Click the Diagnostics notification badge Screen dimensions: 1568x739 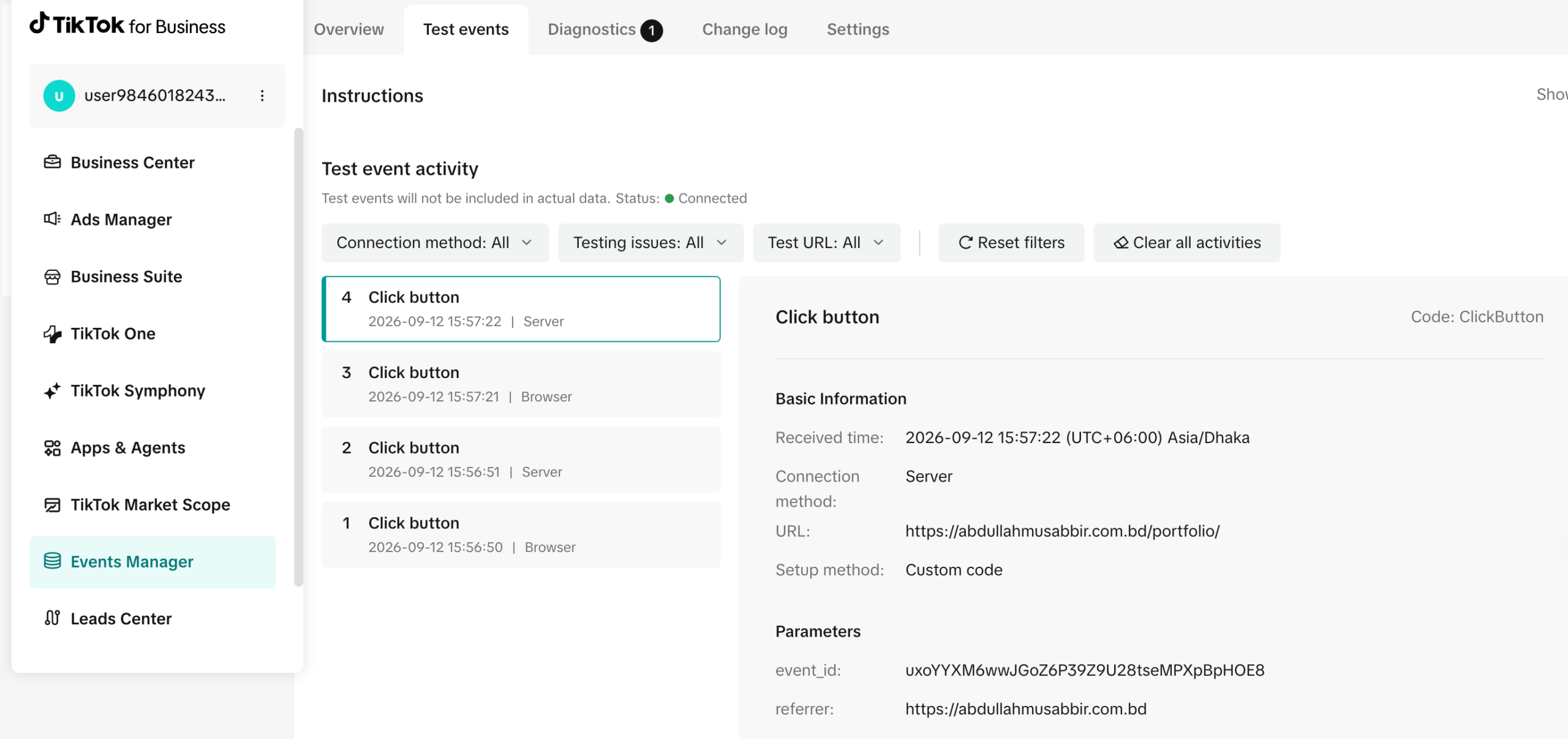point(652,30)
